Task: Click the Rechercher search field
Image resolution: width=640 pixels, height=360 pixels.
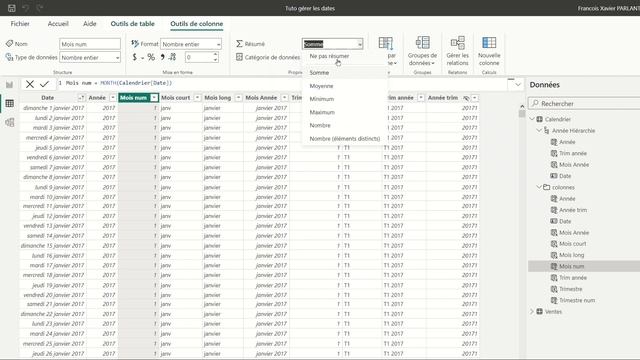Action: coord(584,104)
